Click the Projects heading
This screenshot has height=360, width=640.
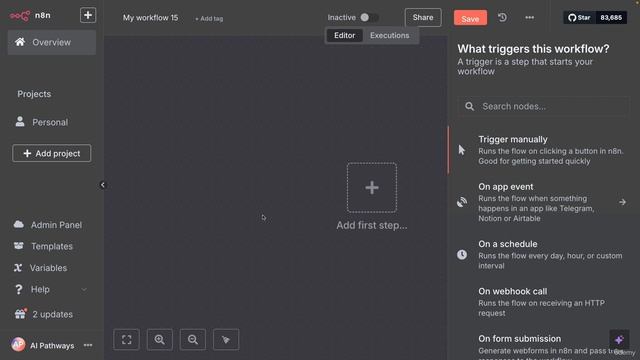[x=34, y=94]
